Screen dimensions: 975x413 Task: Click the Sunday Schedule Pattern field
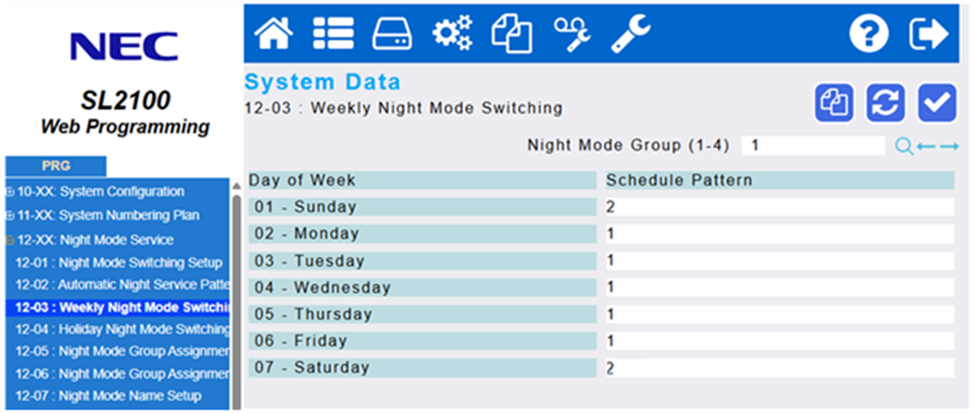tap(779, 208)
